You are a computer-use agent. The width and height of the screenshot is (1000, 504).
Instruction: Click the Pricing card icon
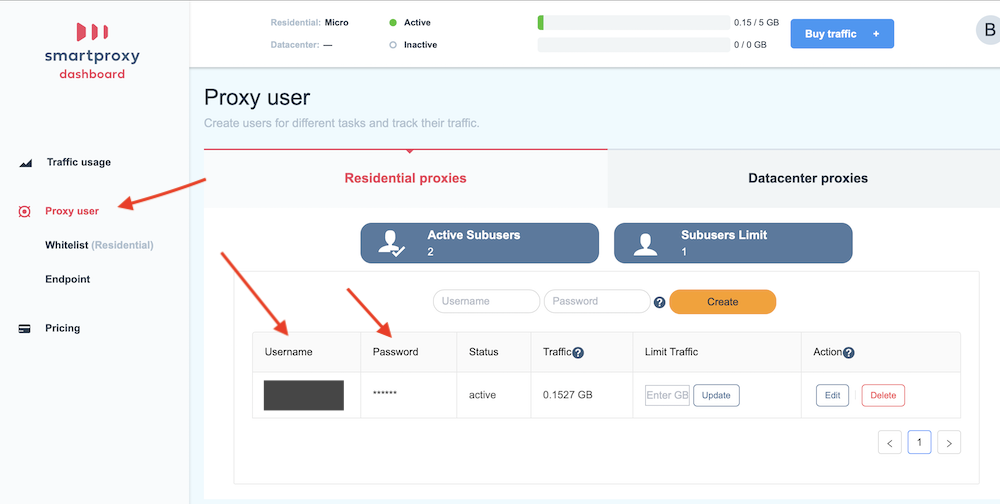(25, 328)
